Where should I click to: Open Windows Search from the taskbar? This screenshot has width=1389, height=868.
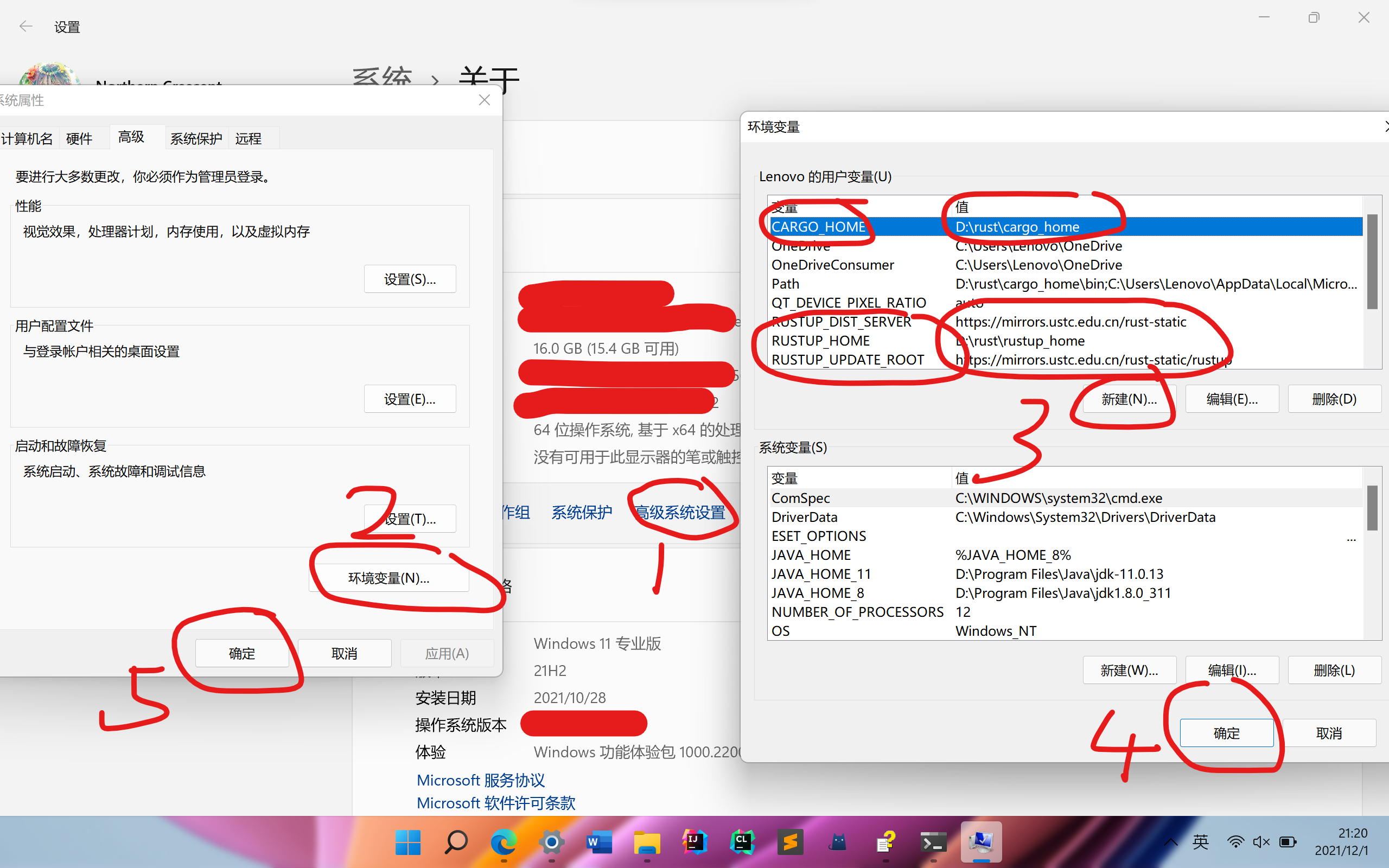[x=456, y=842]
